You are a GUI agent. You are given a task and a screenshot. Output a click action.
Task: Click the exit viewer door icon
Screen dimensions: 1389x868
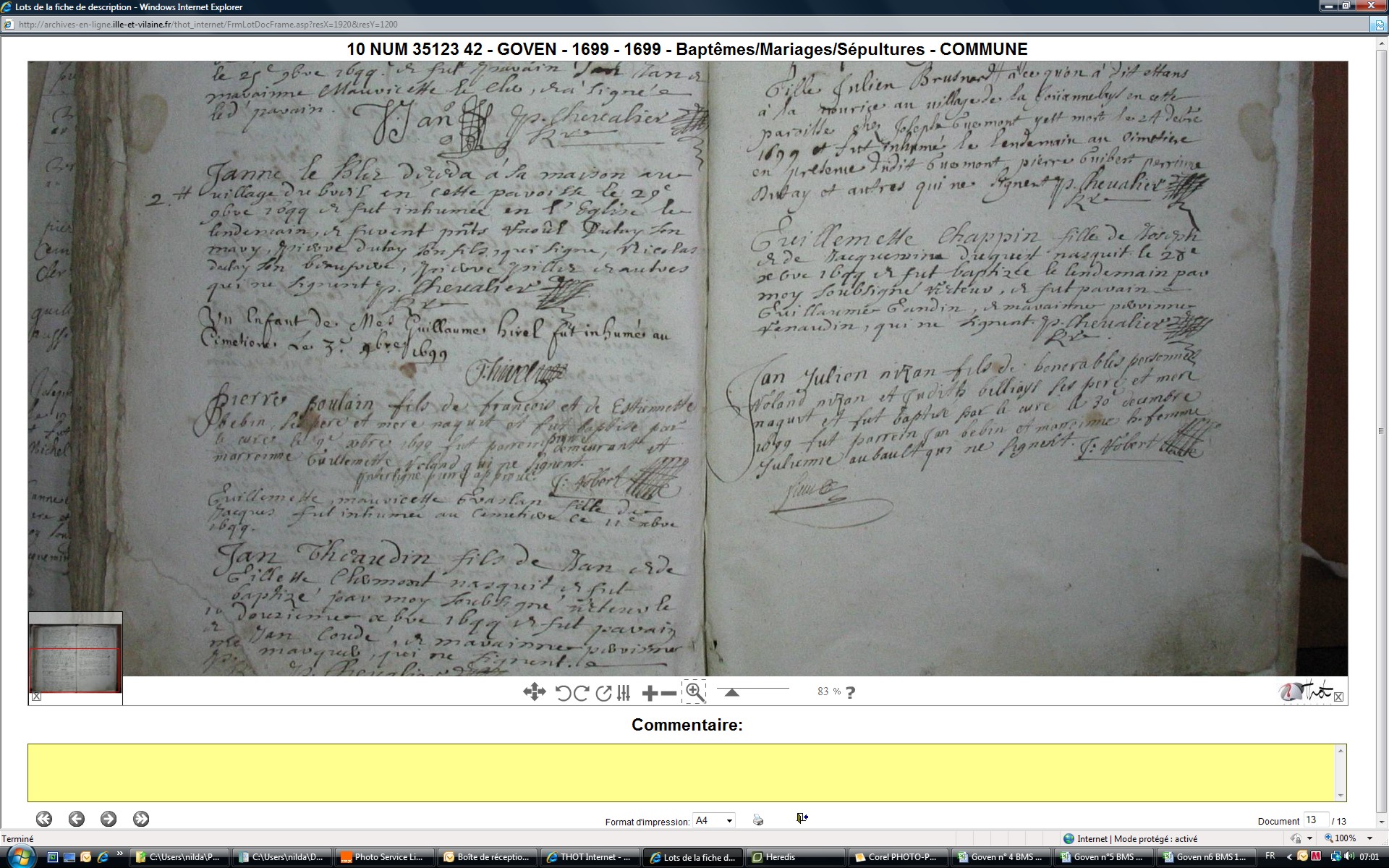802,818
